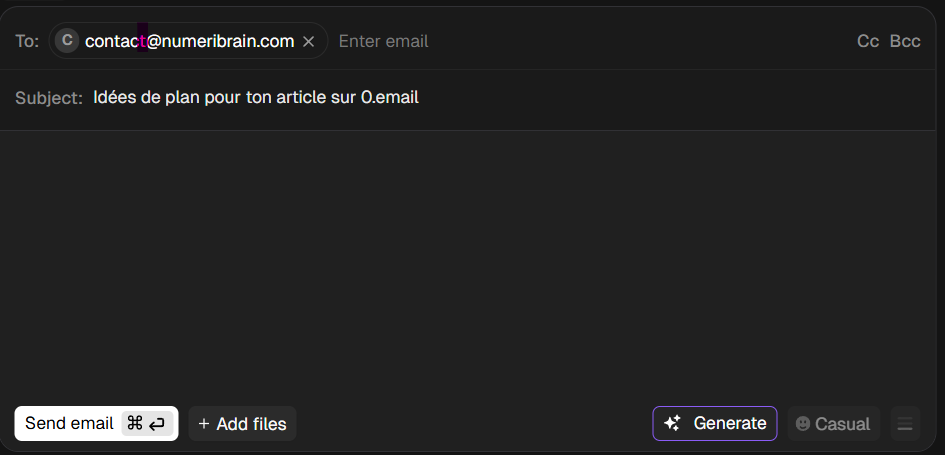Viewport: 945px width, 455px height.
Task: Click the sparkle icon on Generate
Action: pos(673,423)
